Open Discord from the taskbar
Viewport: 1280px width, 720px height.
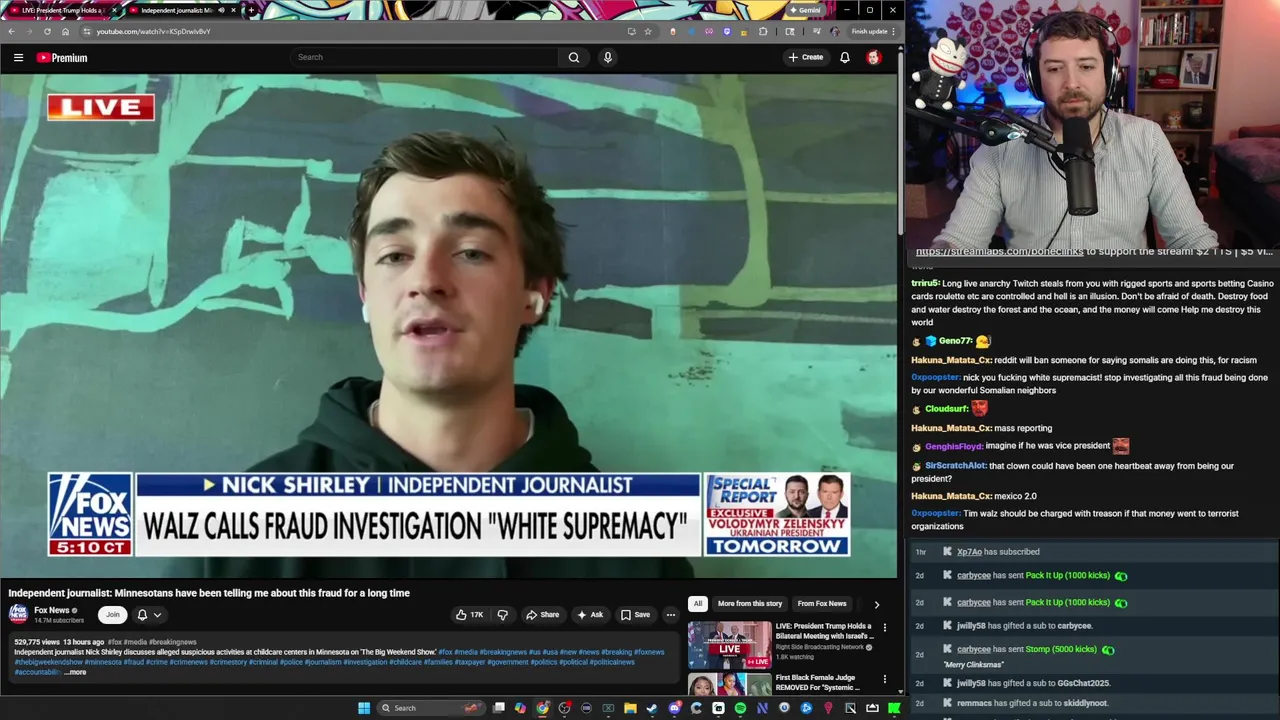click(674, 708)
